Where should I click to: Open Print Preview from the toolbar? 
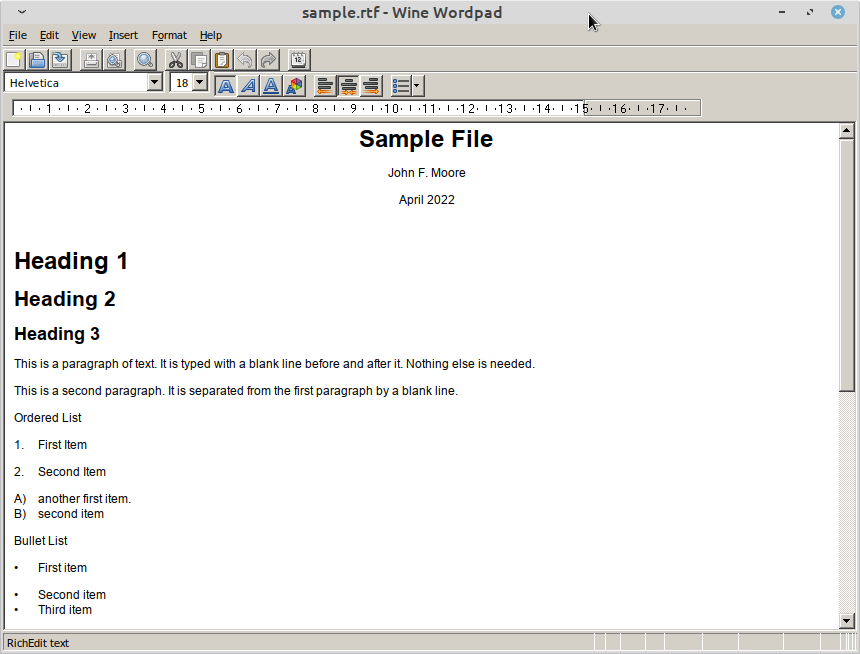coord(114,60)
